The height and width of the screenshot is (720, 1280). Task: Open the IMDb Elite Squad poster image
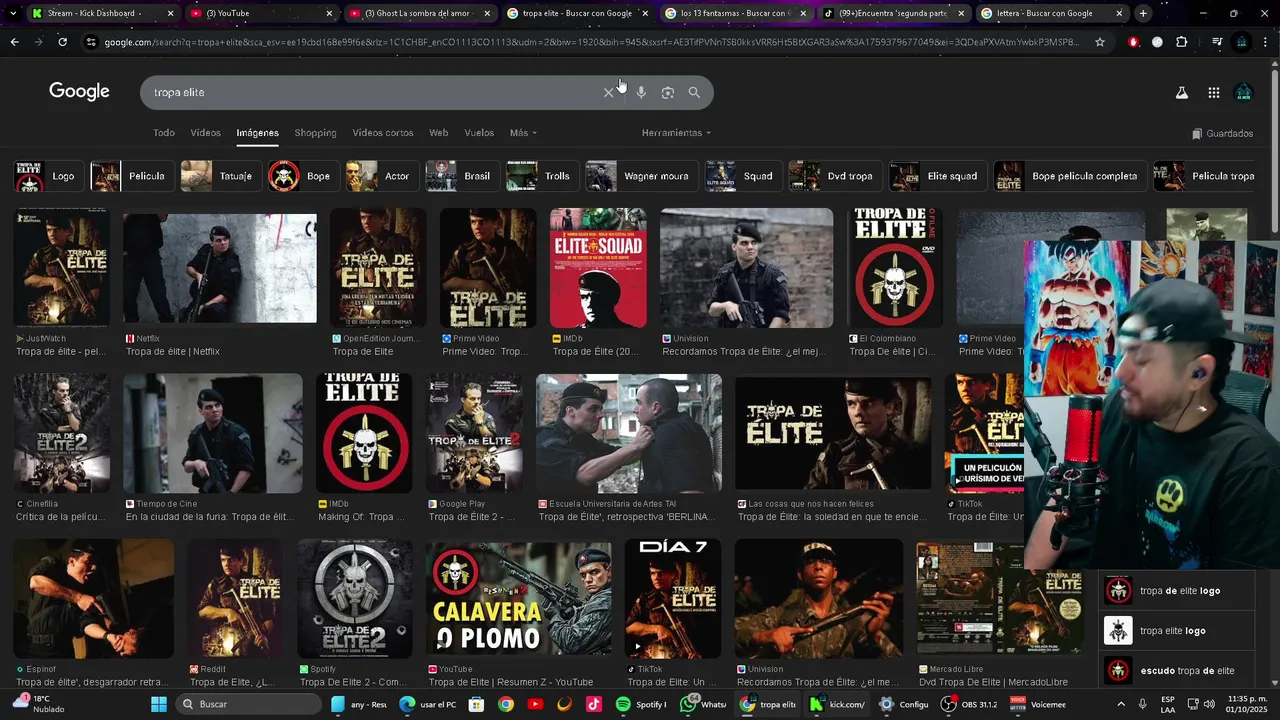click(598, 268)
